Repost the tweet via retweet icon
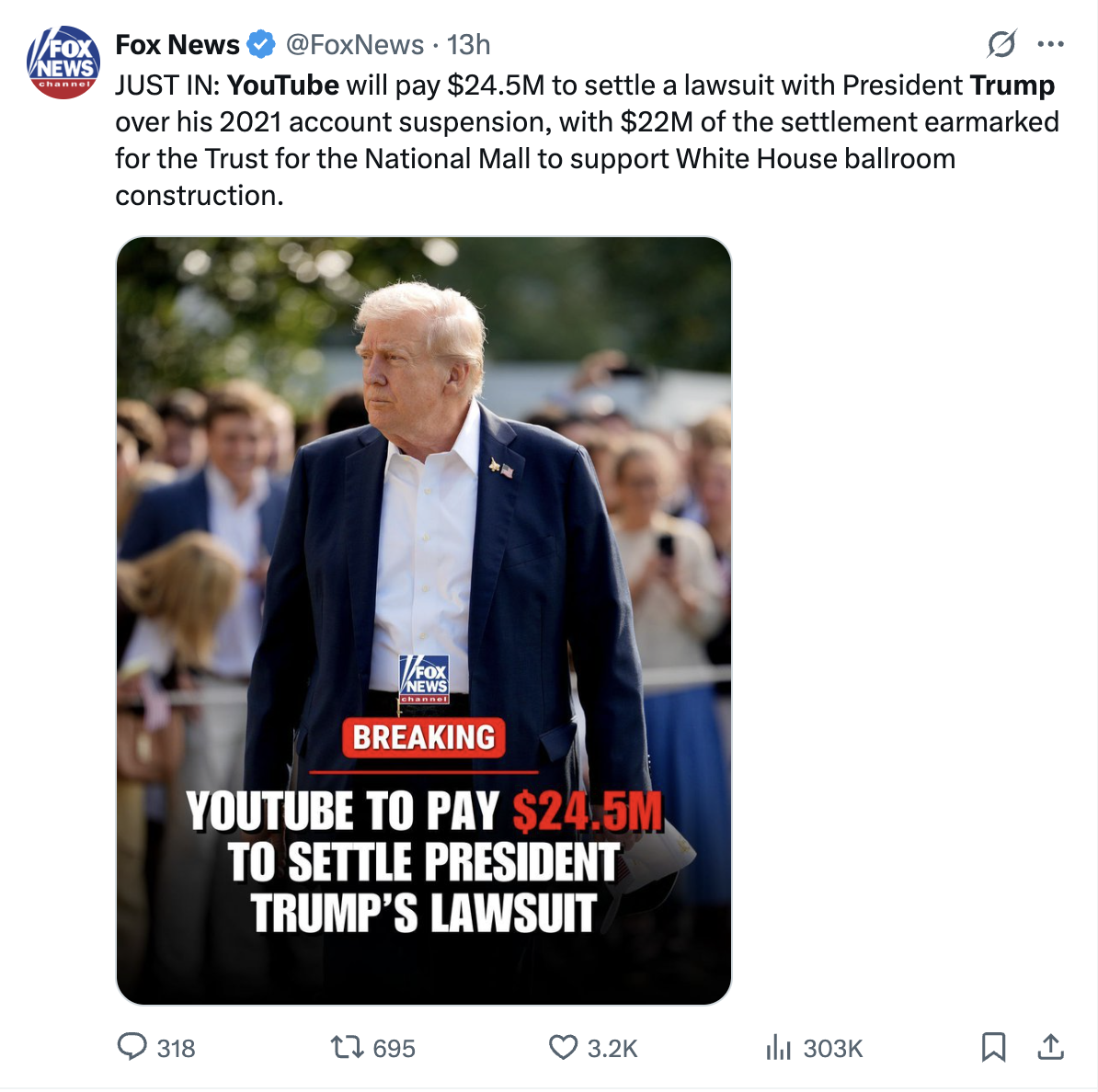This screenshot has width=1098, height=1092. pyautogui.click(x=347, y=1047)
